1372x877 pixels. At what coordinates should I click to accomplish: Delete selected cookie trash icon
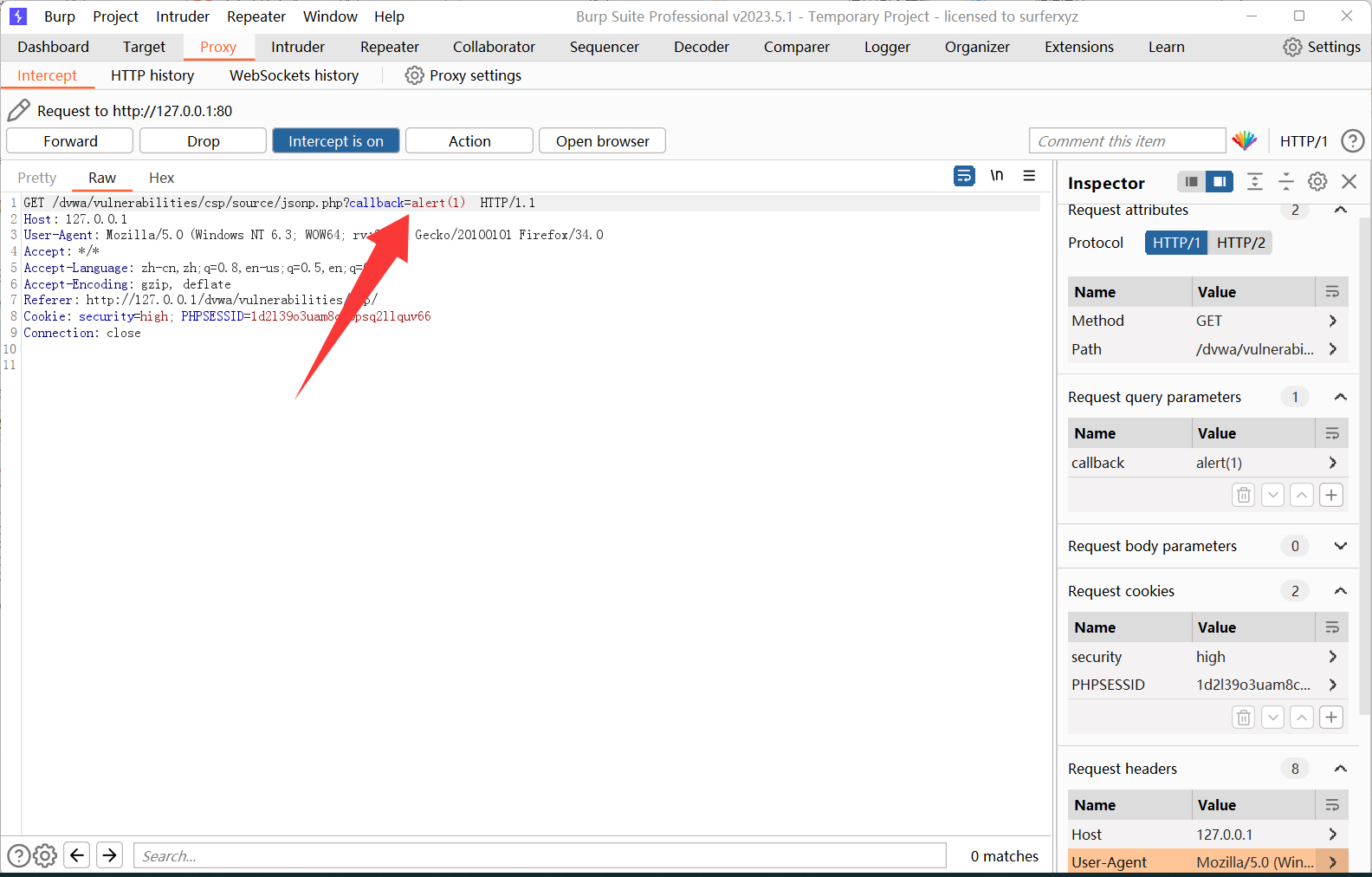(x=1244, y=718)
